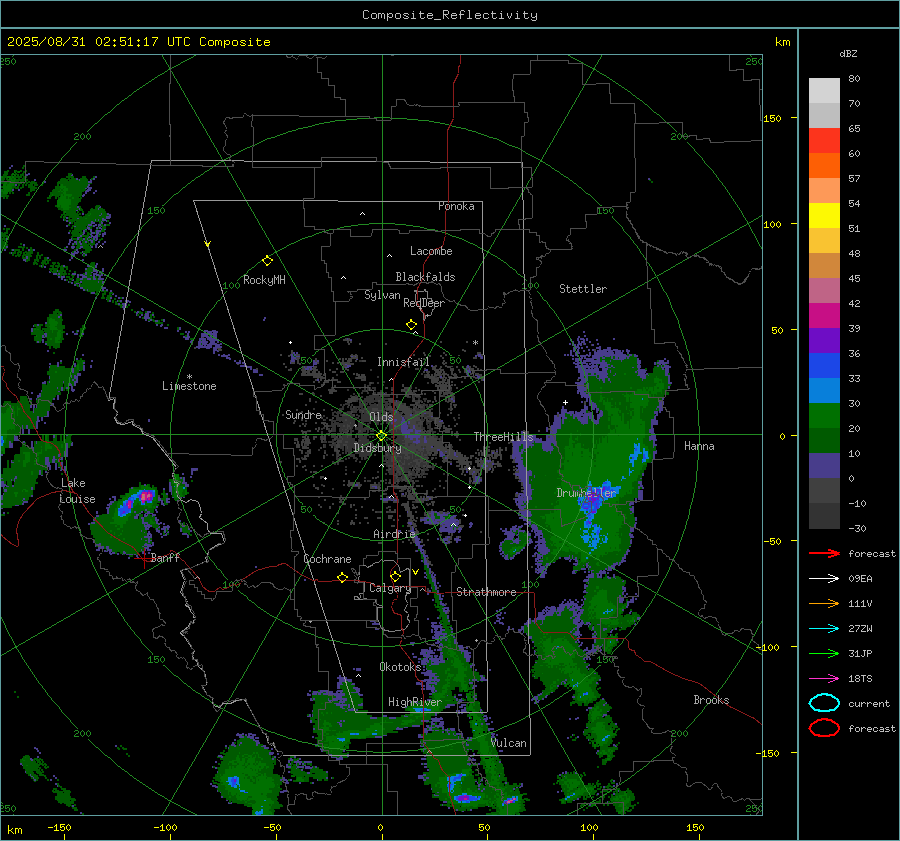Click the magenta 18TS arrow symbol

pyautogui.click(x=824, y=679)
